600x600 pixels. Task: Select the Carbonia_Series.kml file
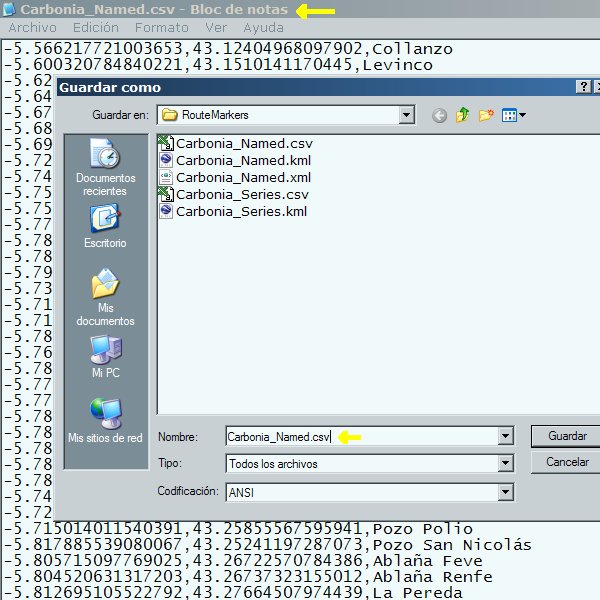pyautogui.click(x=240, y=211)
